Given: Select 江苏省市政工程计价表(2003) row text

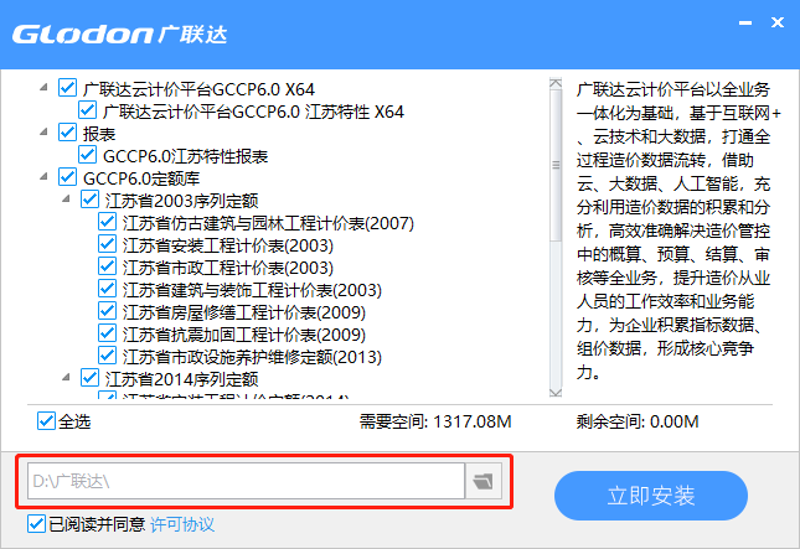Looking at the screenshot, I should coord(228,268).
